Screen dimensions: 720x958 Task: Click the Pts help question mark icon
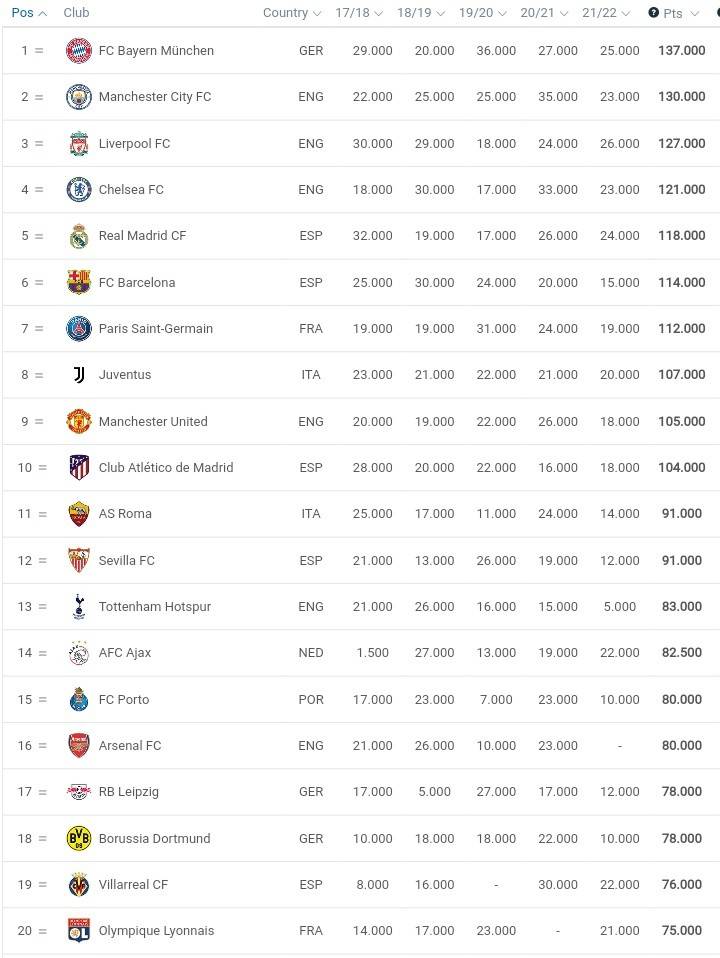653,12
